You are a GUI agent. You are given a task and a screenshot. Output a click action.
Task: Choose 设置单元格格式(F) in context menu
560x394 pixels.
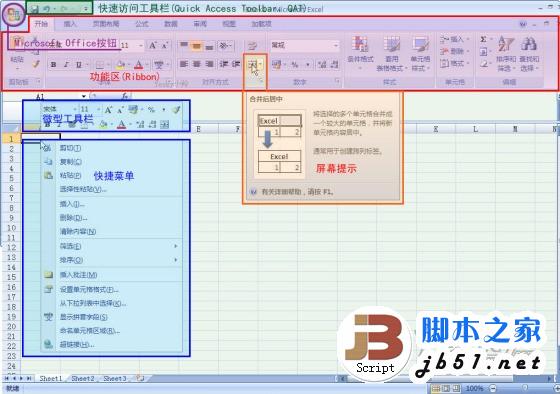pyautogui.click(x=111, y=289)
